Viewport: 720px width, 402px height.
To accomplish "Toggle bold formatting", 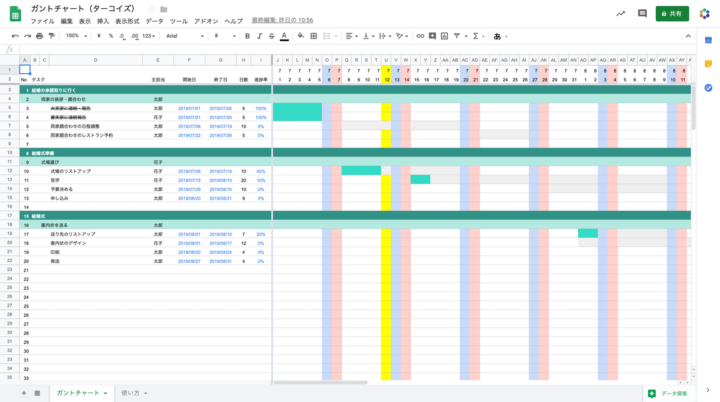I will click(x=246, y=35).
